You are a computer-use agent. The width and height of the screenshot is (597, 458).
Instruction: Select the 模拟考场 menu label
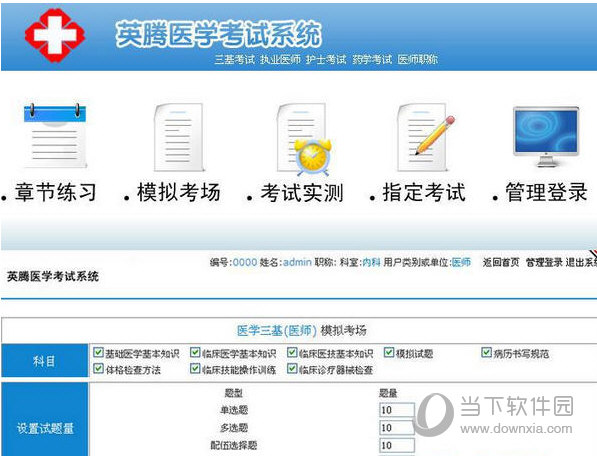(x=179, y=192)
